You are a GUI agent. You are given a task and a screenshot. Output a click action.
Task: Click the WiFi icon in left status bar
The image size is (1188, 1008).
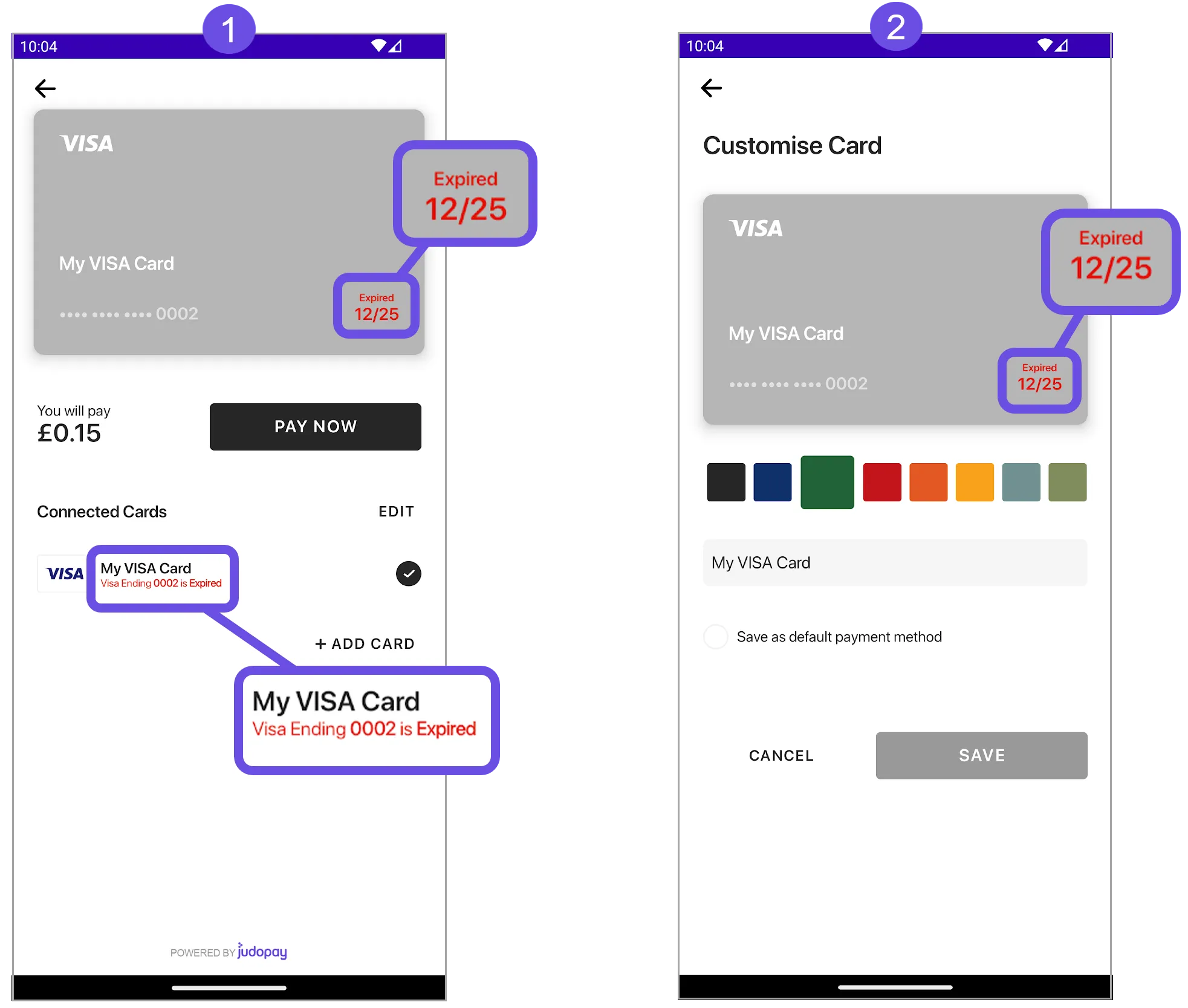(x=378, y=46)
